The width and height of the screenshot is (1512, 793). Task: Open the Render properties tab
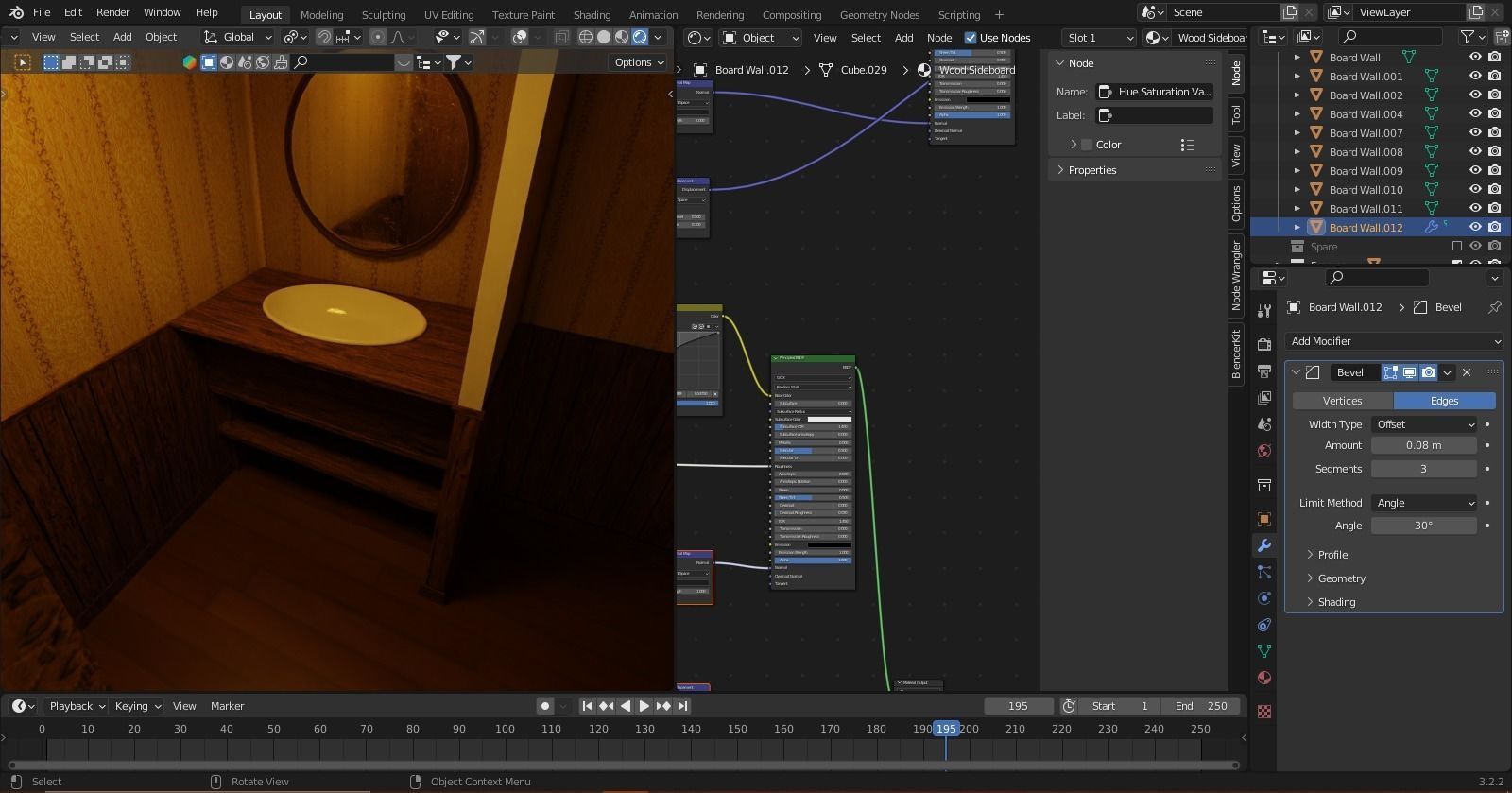(1264, 344)
